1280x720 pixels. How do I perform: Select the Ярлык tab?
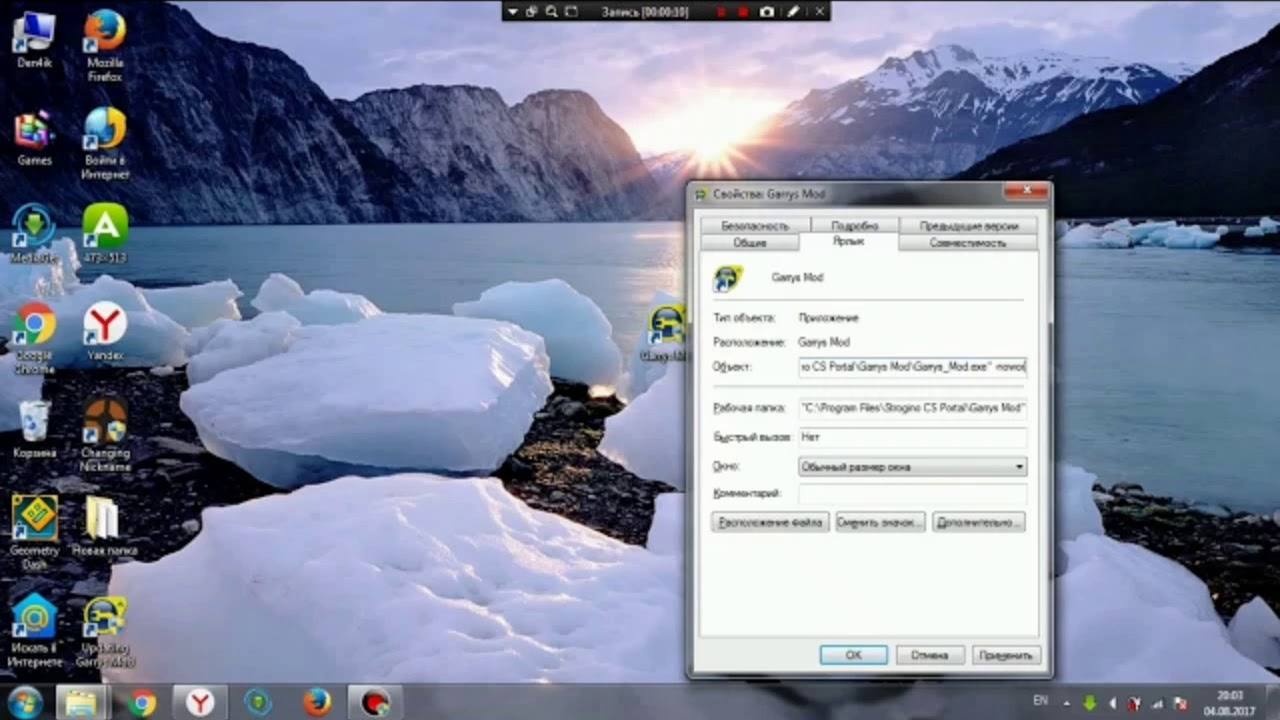pos(849,242)
